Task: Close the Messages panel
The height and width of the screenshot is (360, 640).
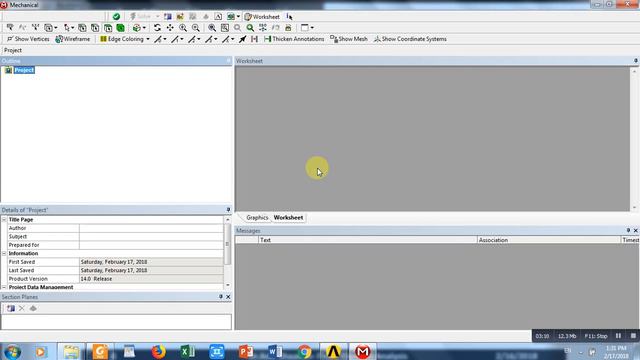Action: [x=636, y=231]
